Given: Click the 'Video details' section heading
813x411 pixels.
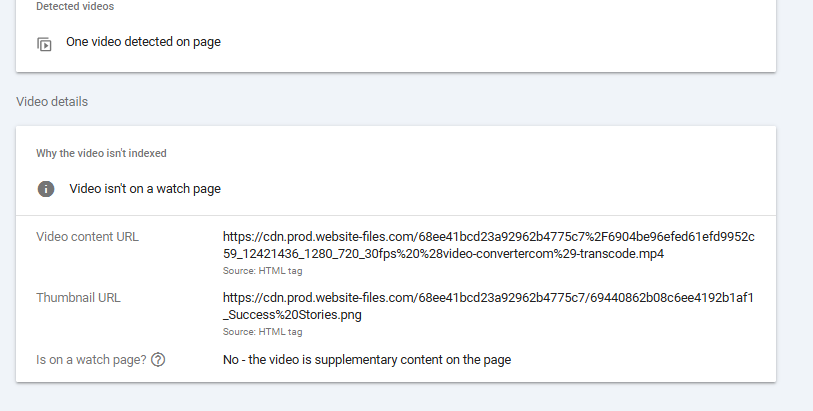Looking at the screenshot, I should (52, 102).
